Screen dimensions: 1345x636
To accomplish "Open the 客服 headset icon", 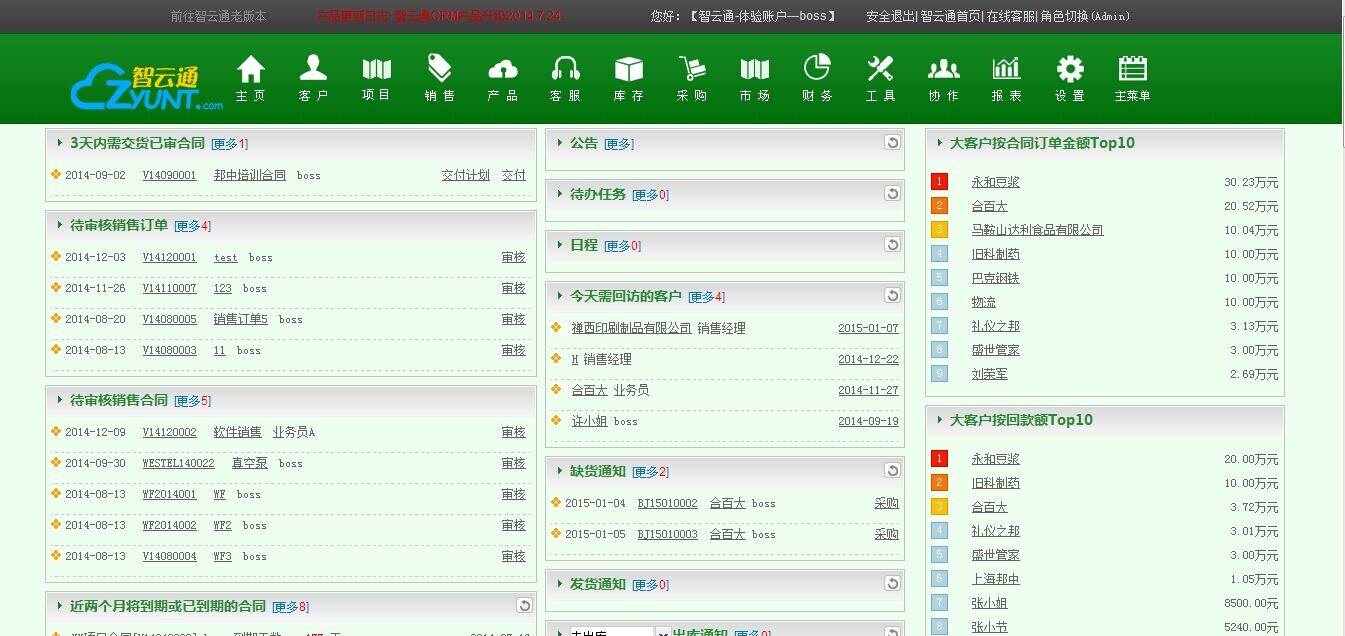I will (x=566, y=78).
